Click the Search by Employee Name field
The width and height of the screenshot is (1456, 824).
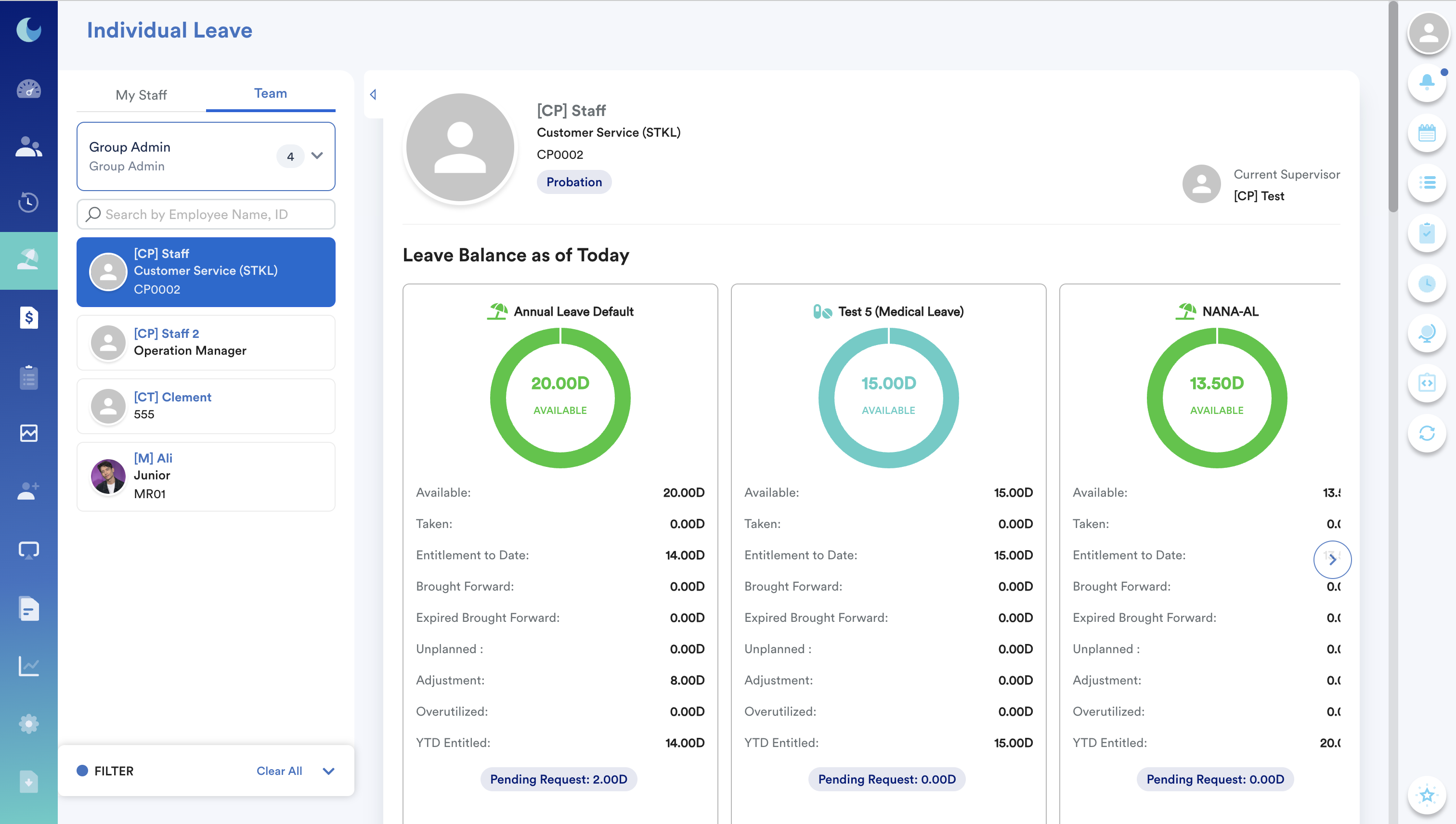[206, 214]
